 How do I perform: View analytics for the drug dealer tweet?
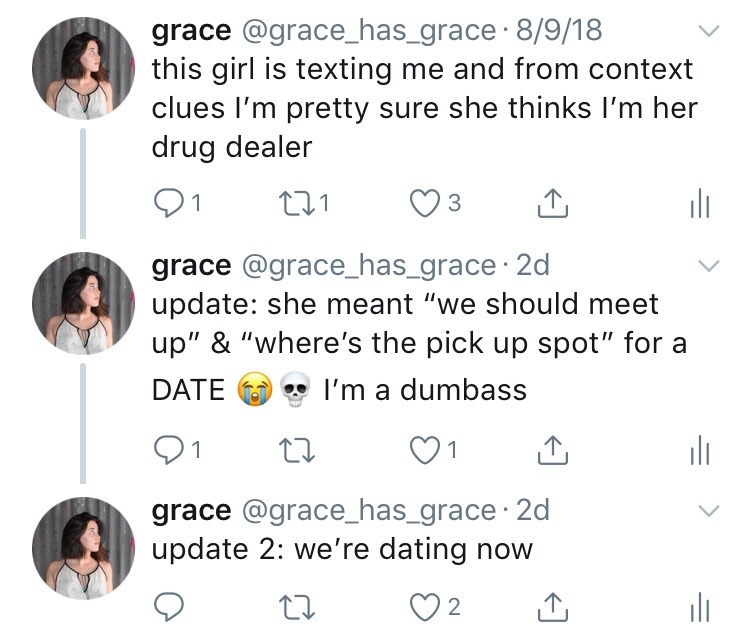(x=699, y=204)
